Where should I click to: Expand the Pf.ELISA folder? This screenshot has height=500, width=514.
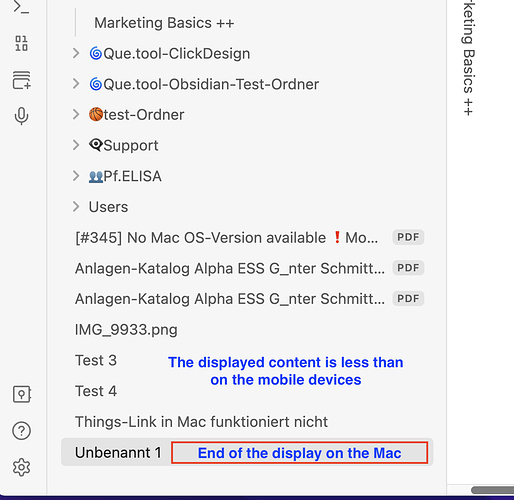click(x=76, y=176)
